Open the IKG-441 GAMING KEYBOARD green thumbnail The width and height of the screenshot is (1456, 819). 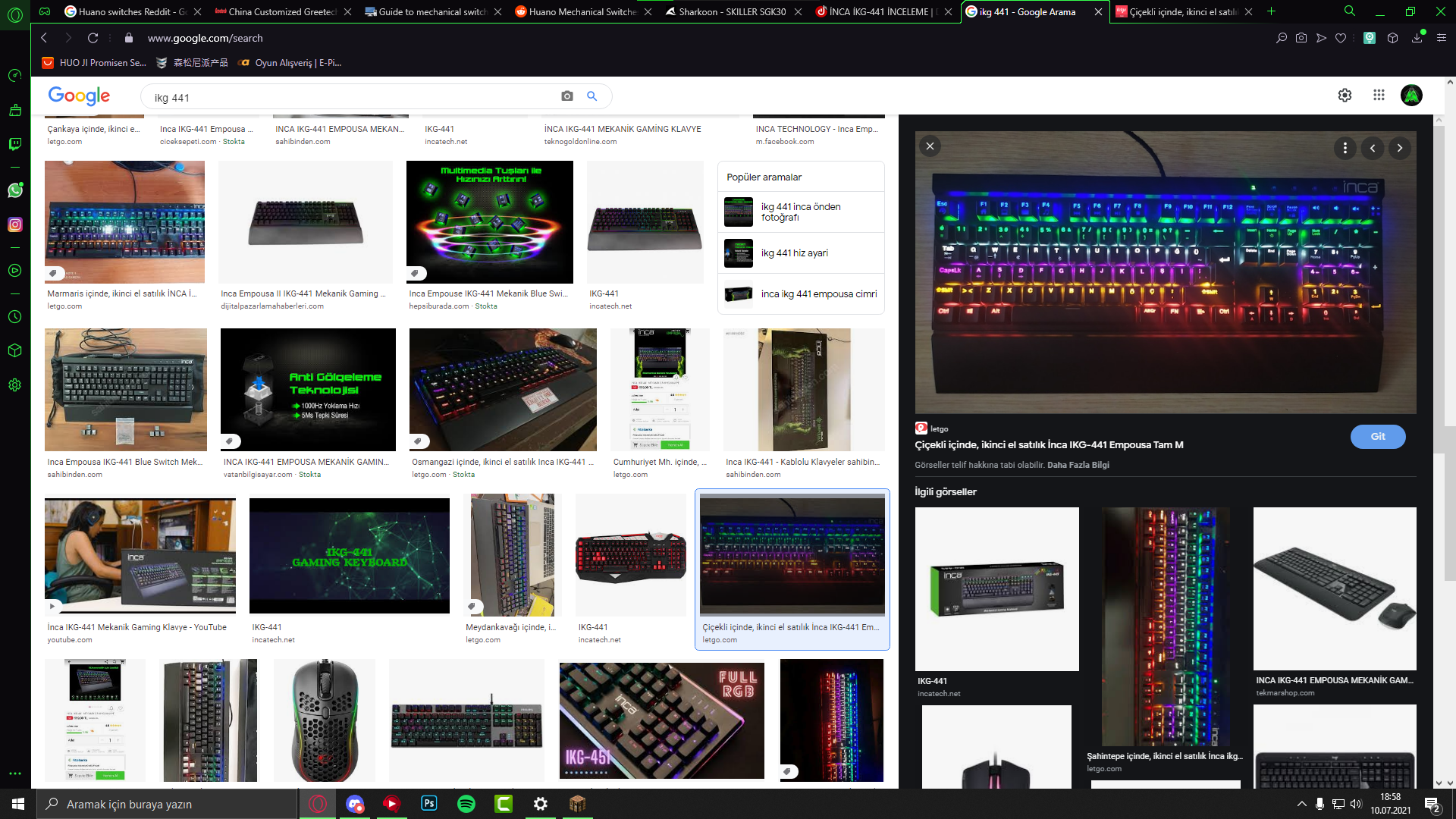pos(350,556)
